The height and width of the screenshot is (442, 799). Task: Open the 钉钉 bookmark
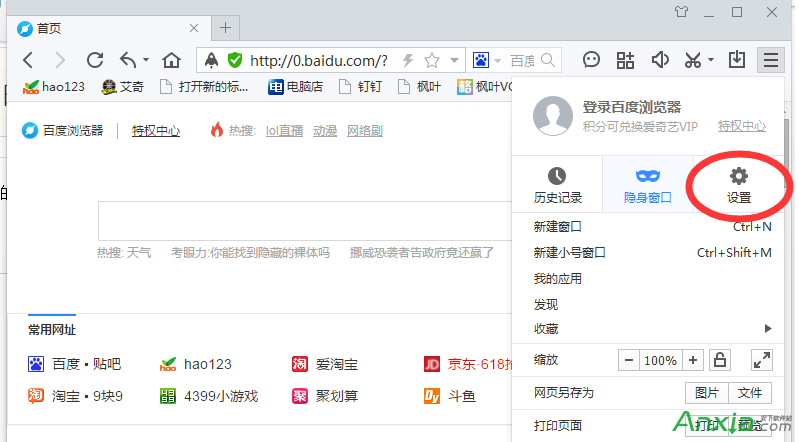coord(360,87)
